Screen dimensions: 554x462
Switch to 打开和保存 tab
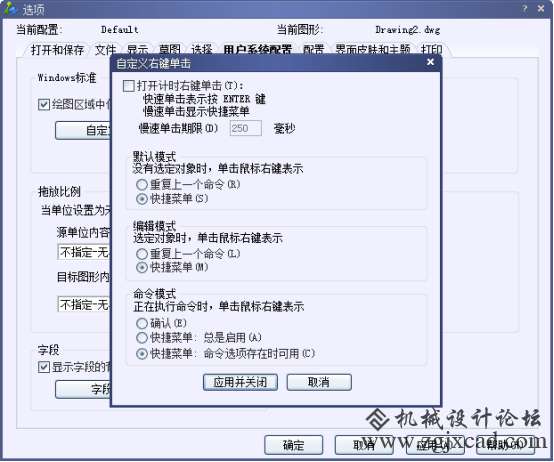(x=57, y=50)
